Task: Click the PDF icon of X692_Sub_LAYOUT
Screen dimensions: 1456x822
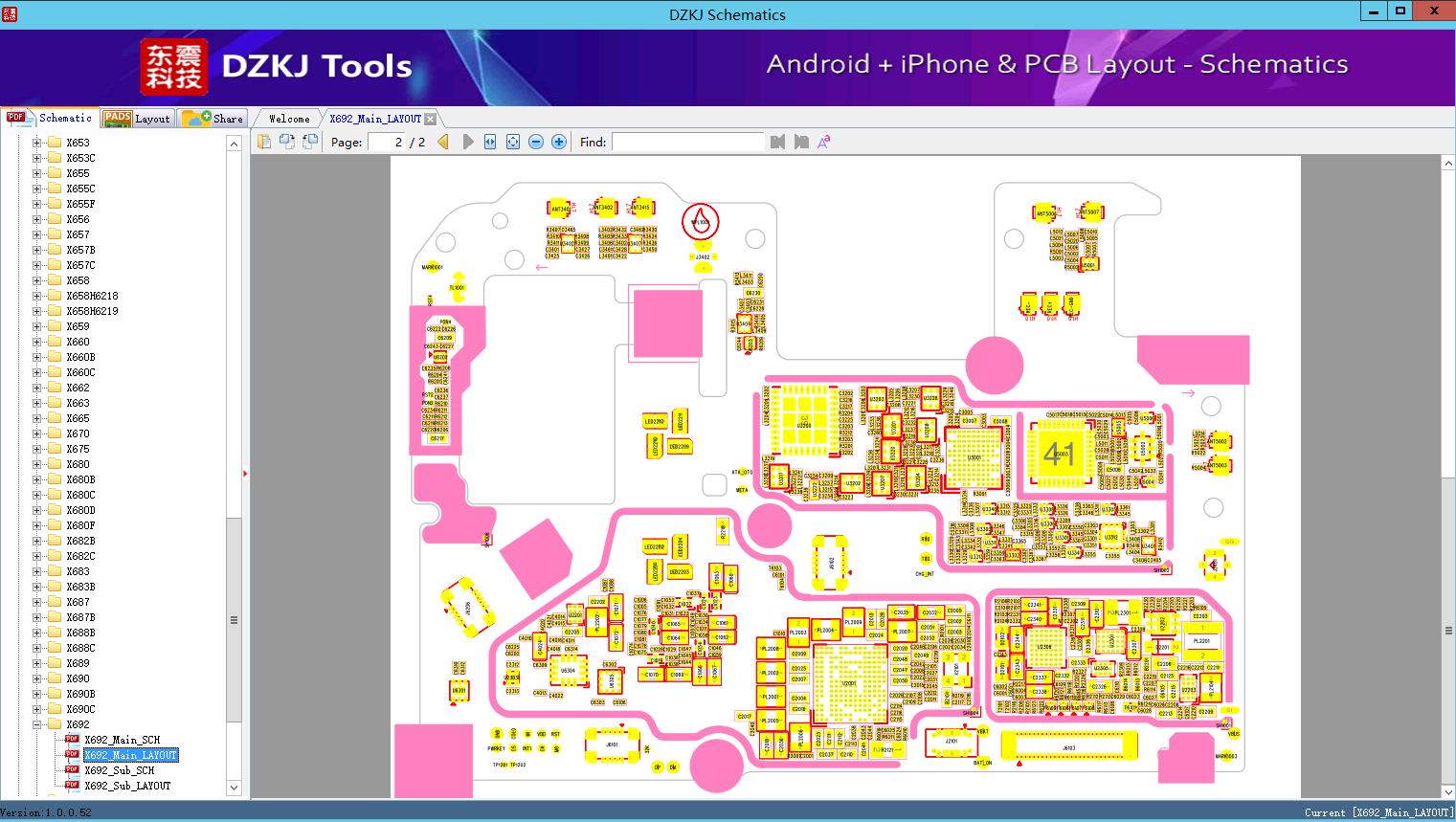Action: tap(72, 786)
